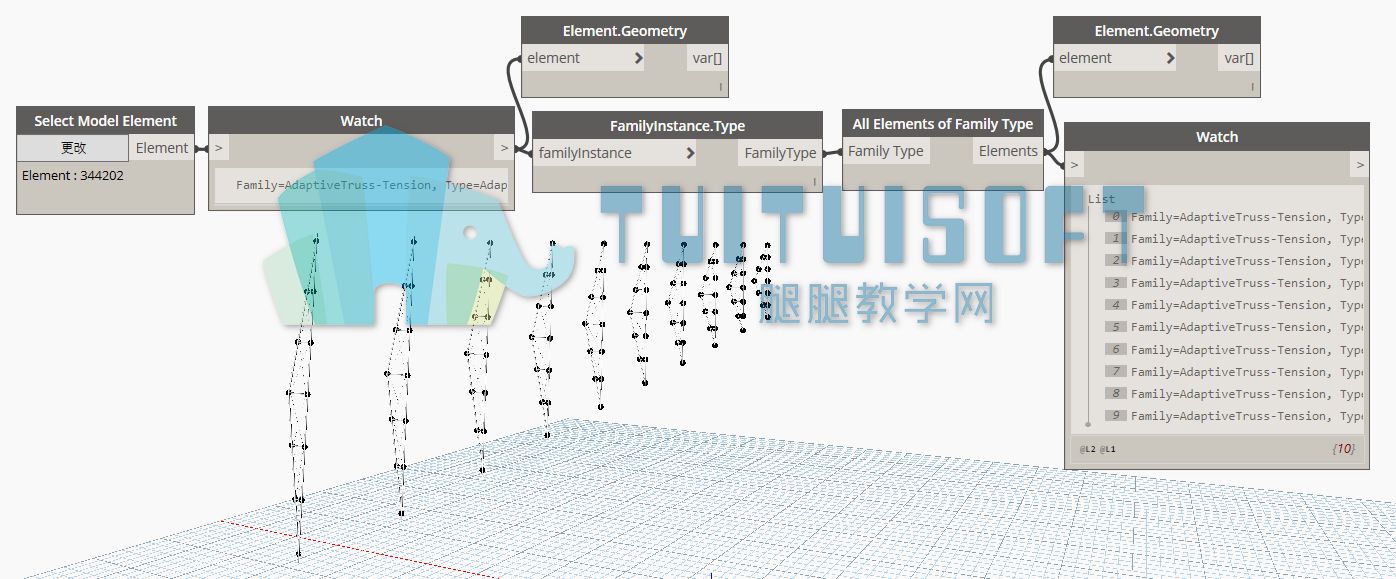The image size is (1396, 579).
Task: Select list item index 3 in Watch
Action: pos(1234,283)
